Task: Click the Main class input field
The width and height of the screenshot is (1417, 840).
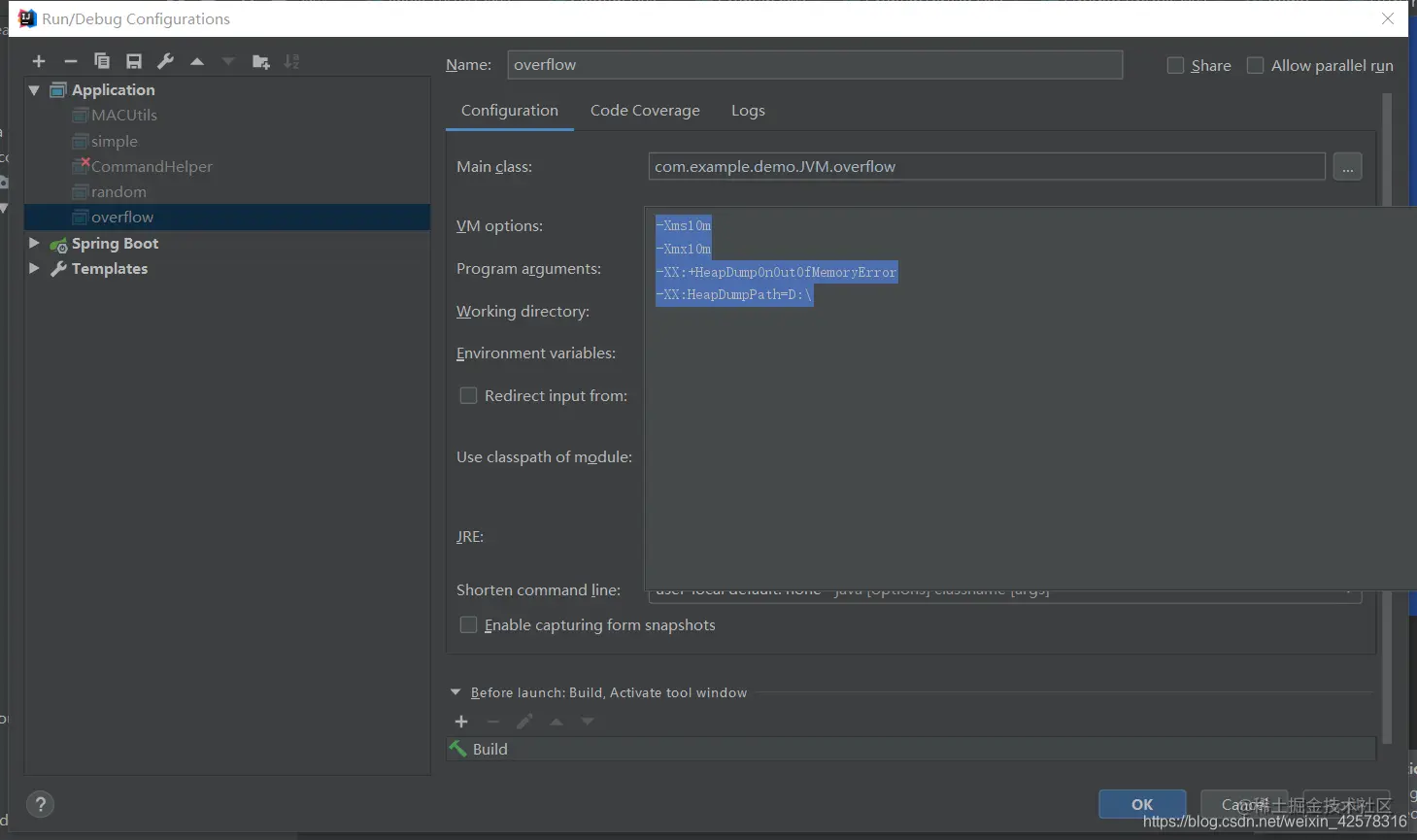Action: click(x=987, y=167)
